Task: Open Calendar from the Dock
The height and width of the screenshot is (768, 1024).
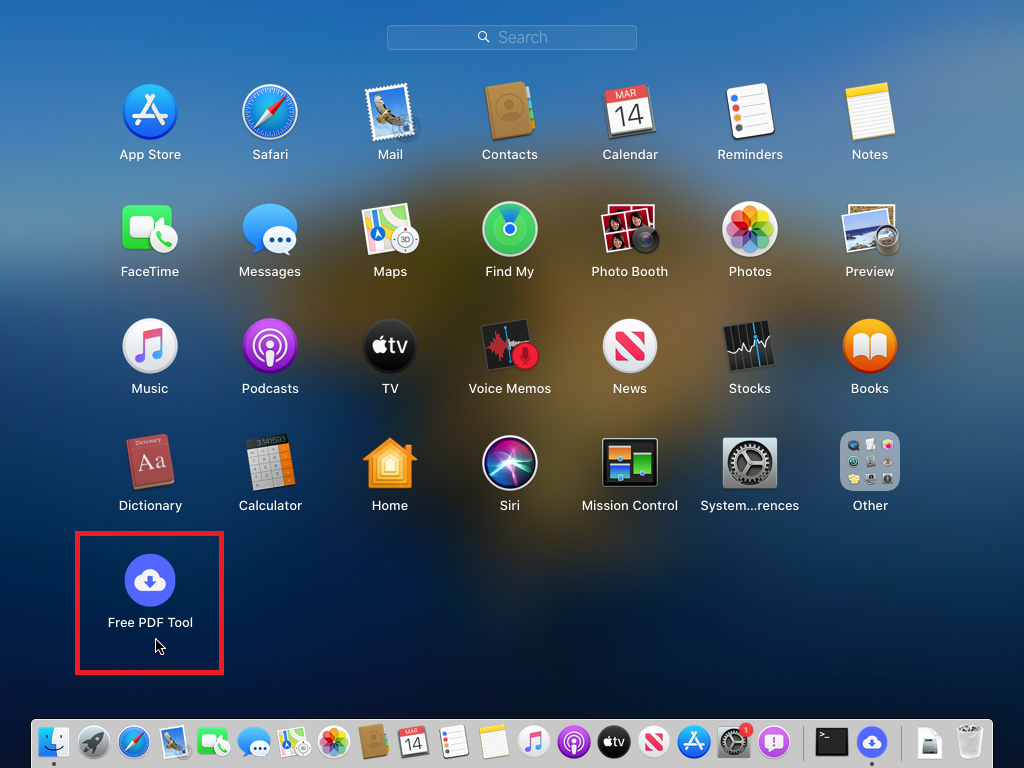Action: [413, 743]
